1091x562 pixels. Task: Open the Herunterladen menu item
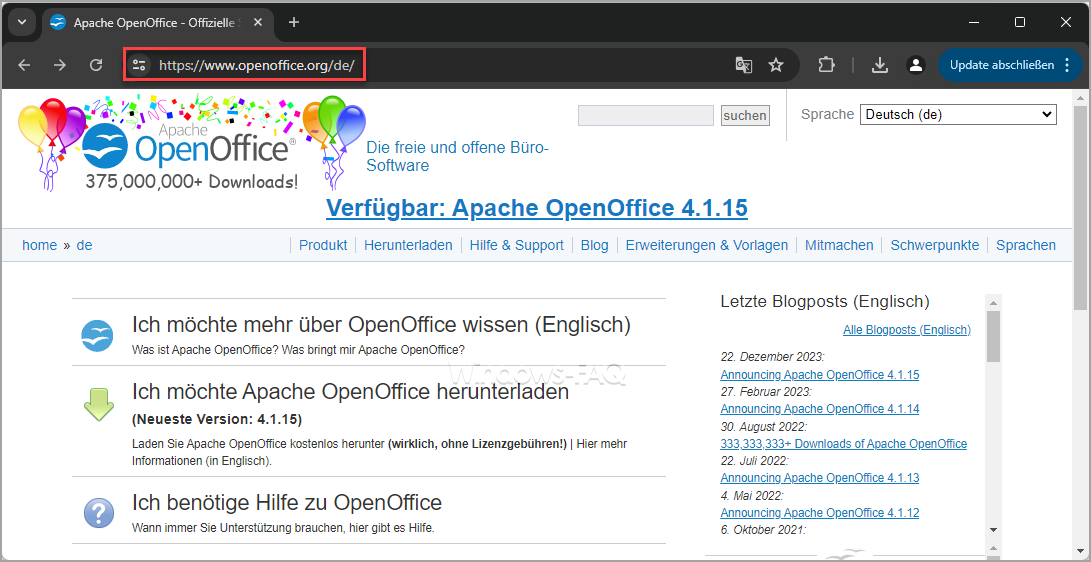click(408, 245)
